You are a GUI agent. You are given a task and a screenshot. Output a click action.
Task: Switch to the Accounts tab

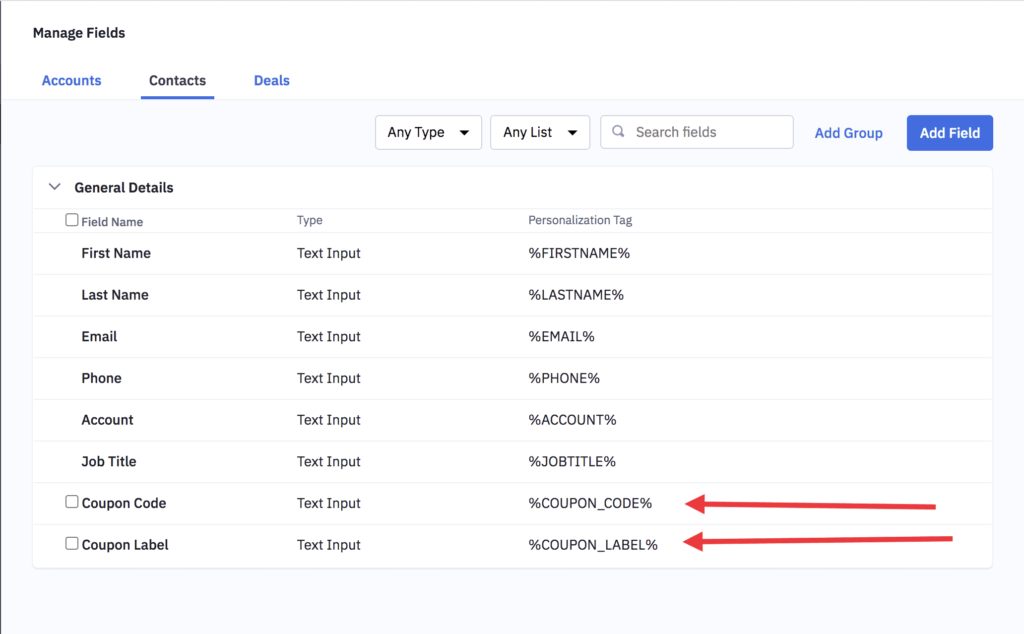[71, 80]
